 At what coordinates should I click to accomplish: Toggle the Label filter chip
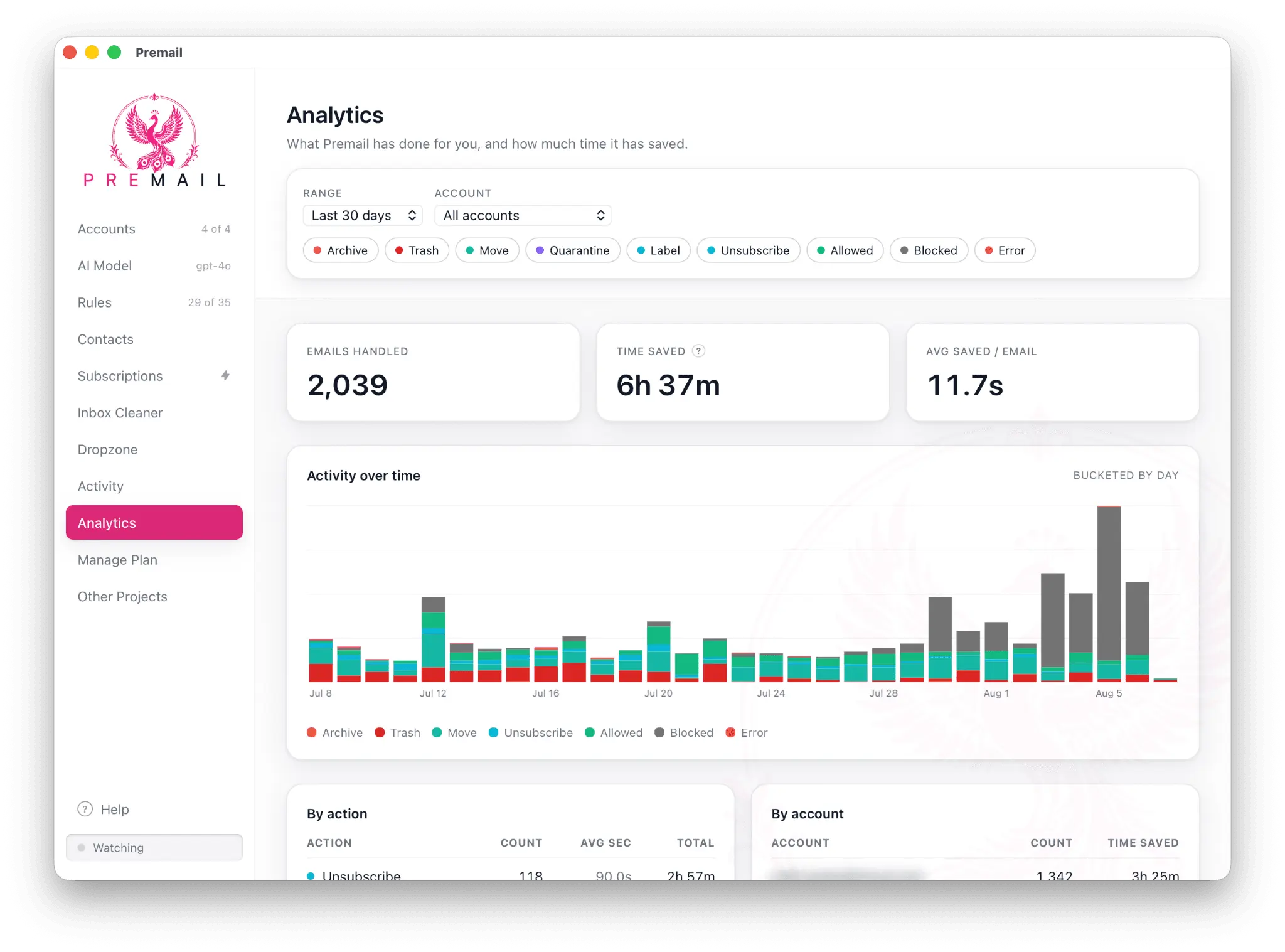click(658, 250)
